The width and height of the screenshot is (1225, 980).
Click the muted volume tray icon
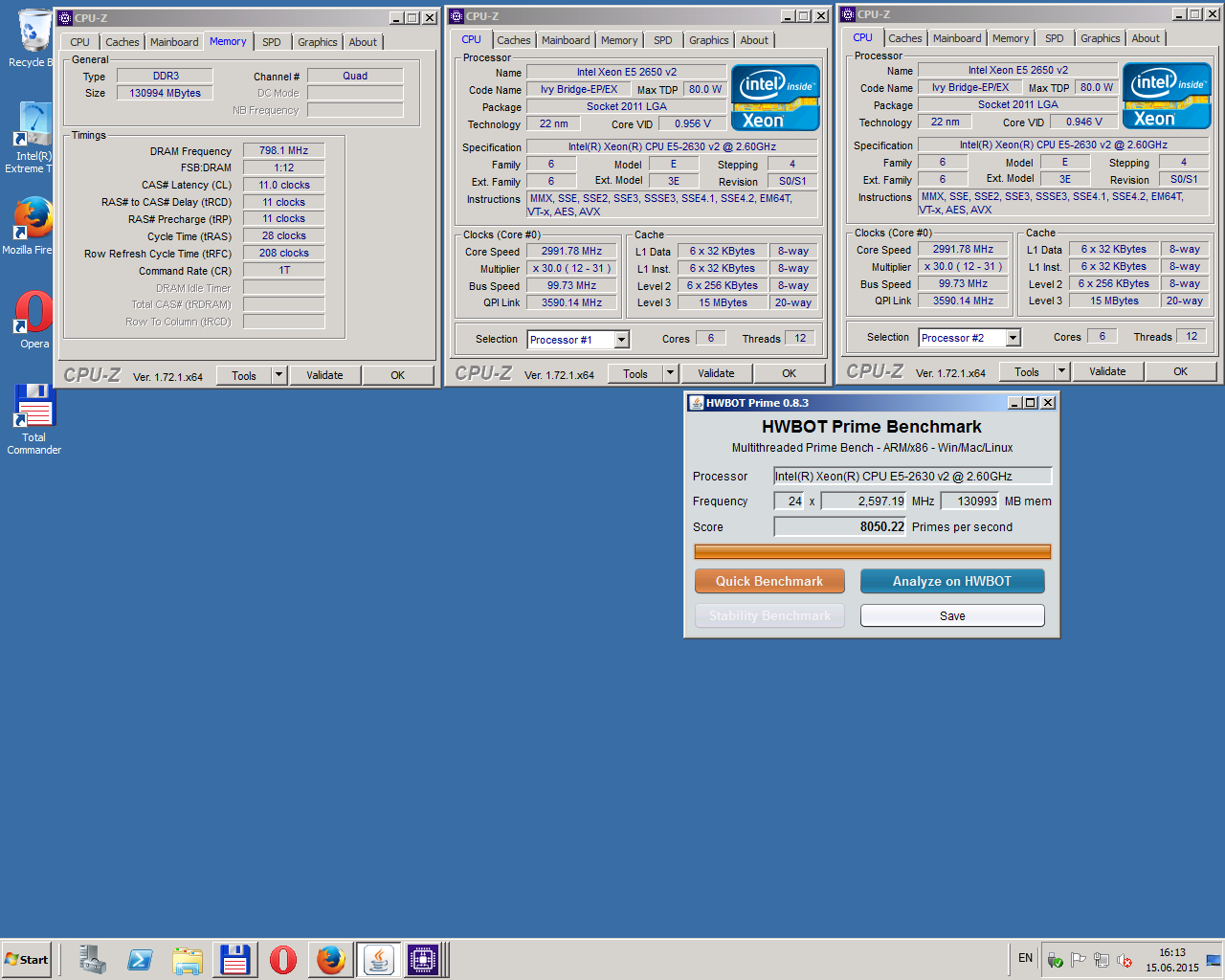pyautogui.click(x=1125, y=961)
